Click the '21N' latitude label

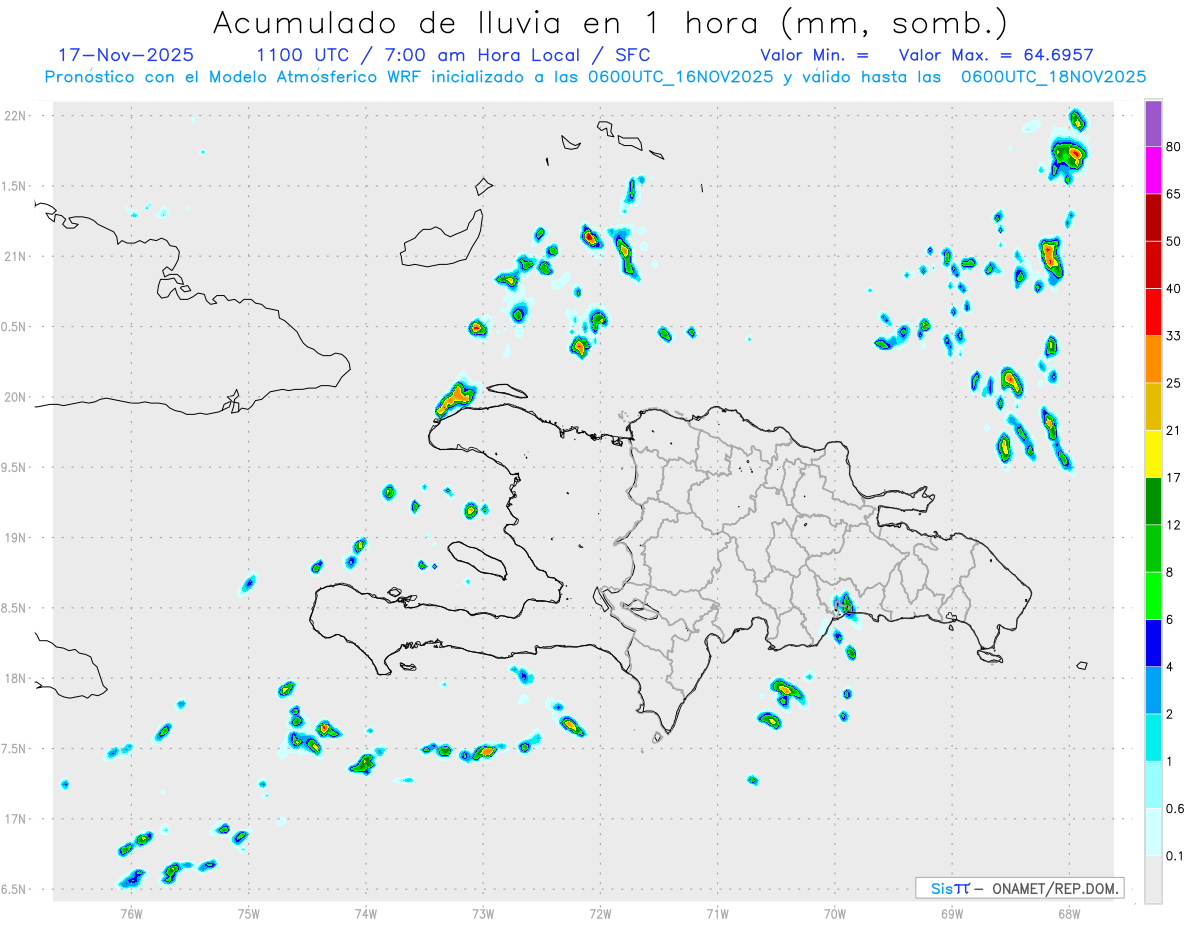point(17,257)
